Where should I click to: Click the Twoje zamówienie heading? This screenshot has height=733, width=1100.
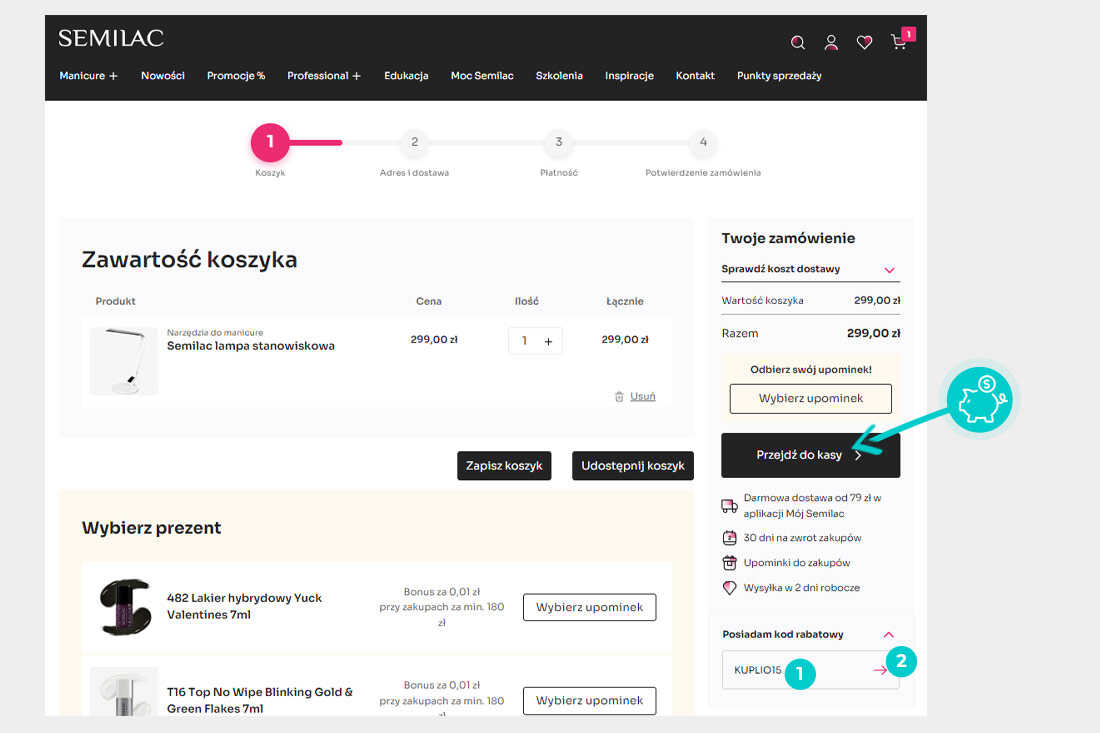(788, 238)
